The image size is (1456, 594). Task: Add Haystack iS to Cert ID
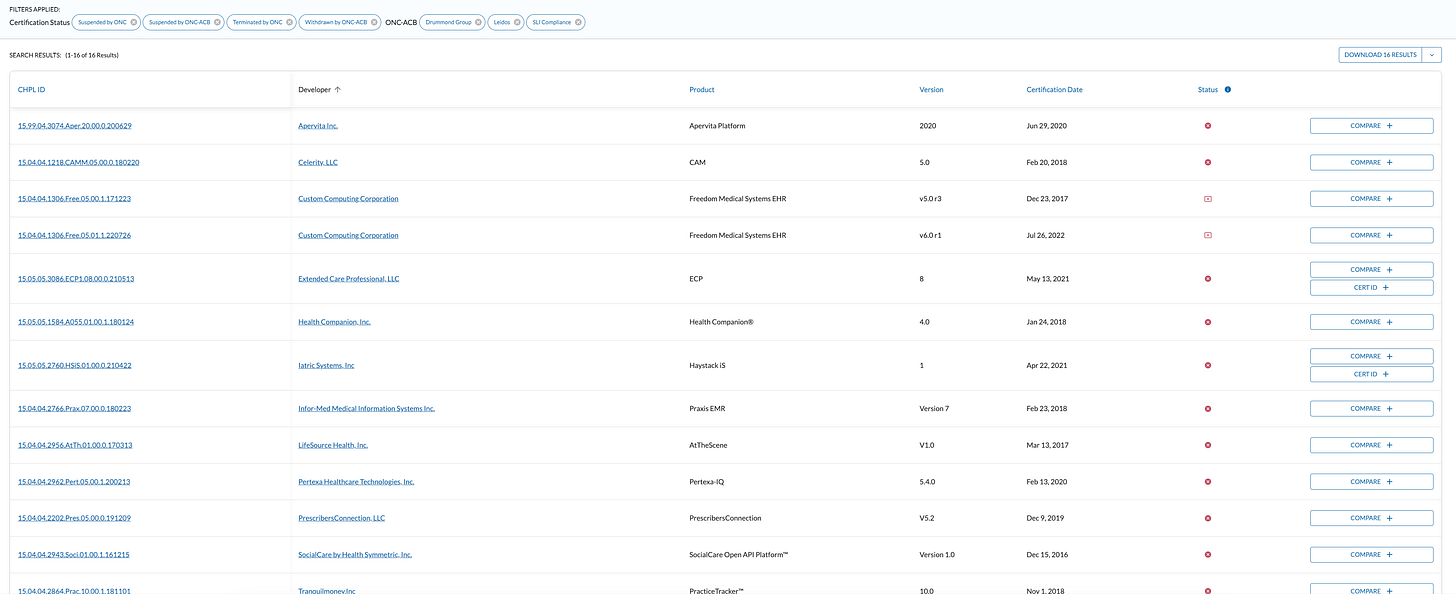(x=1371, y=374)
